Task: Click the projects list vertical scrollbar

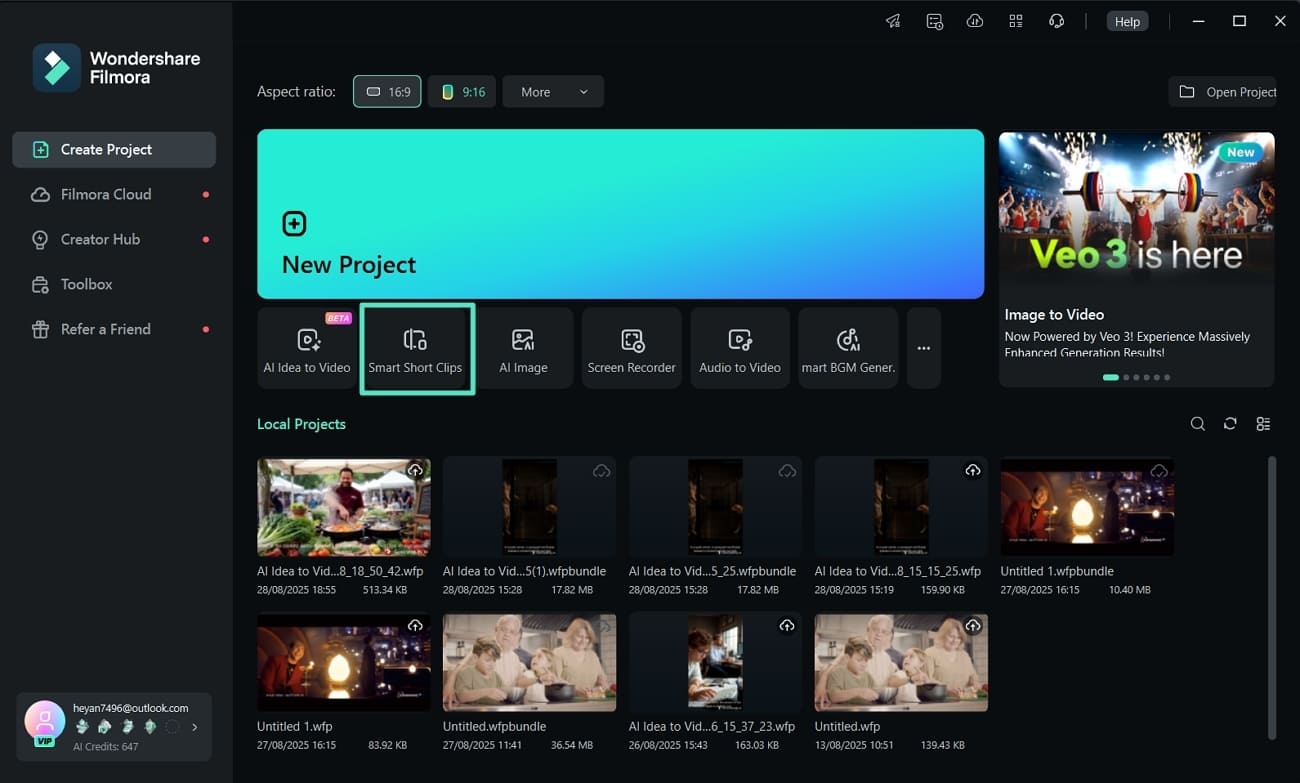Action: pos(1272,598)
